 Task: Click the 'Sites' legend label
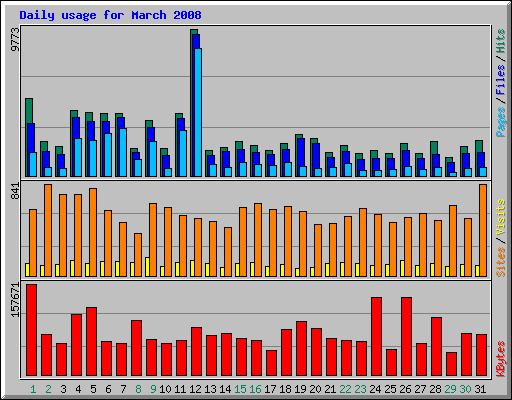(500, 262)
